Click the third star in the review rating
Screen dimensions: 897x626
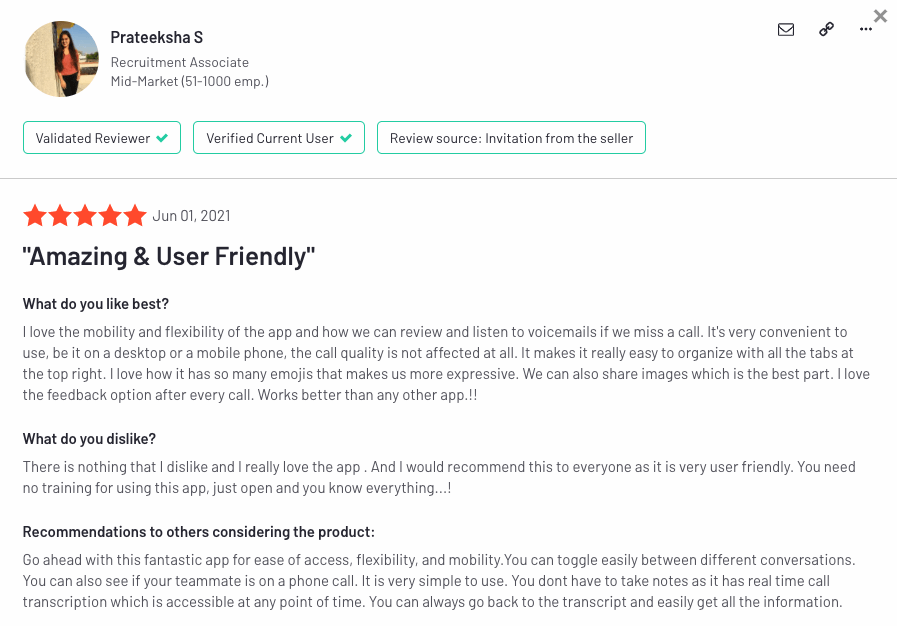coord(85,215)
